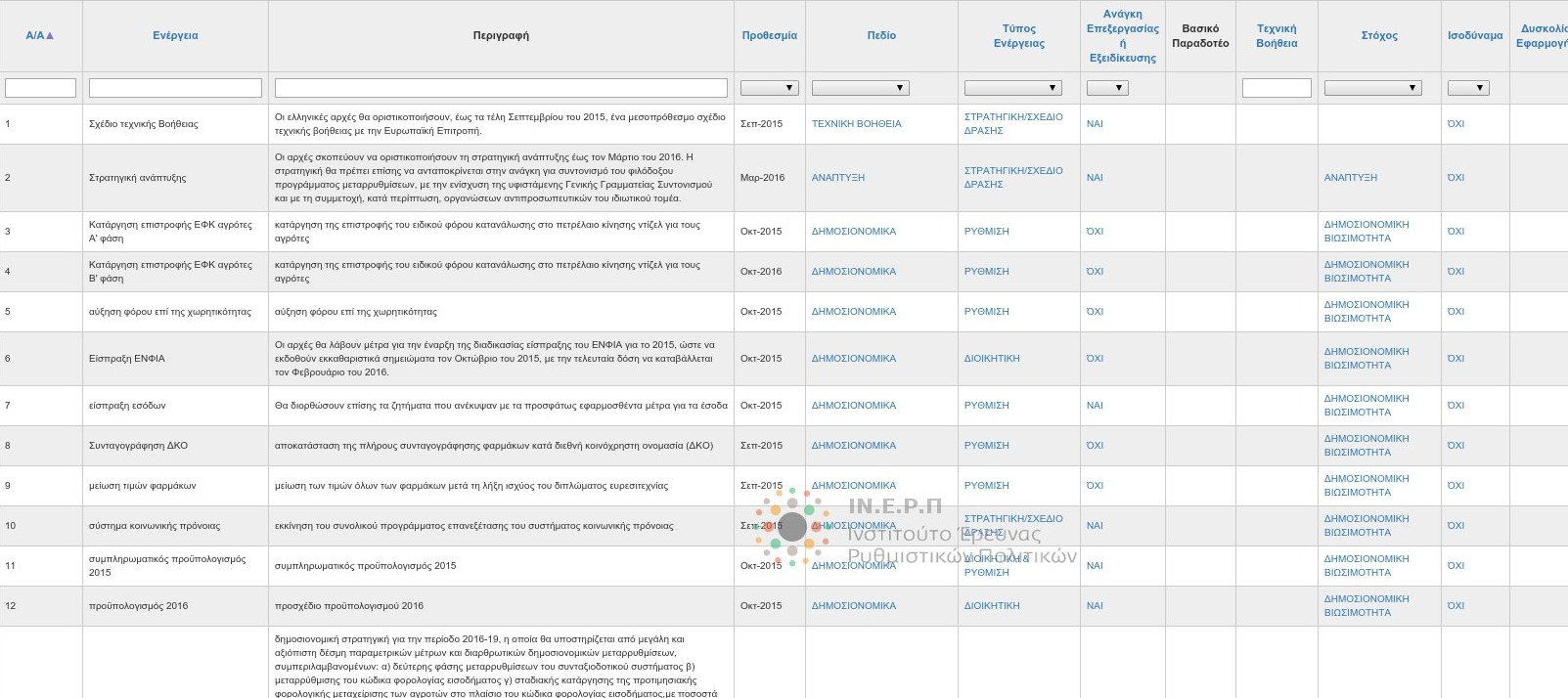Sort by the Ισοδύναμα column header
The height and width of the screenshot is (698, 1568).
1475,35
